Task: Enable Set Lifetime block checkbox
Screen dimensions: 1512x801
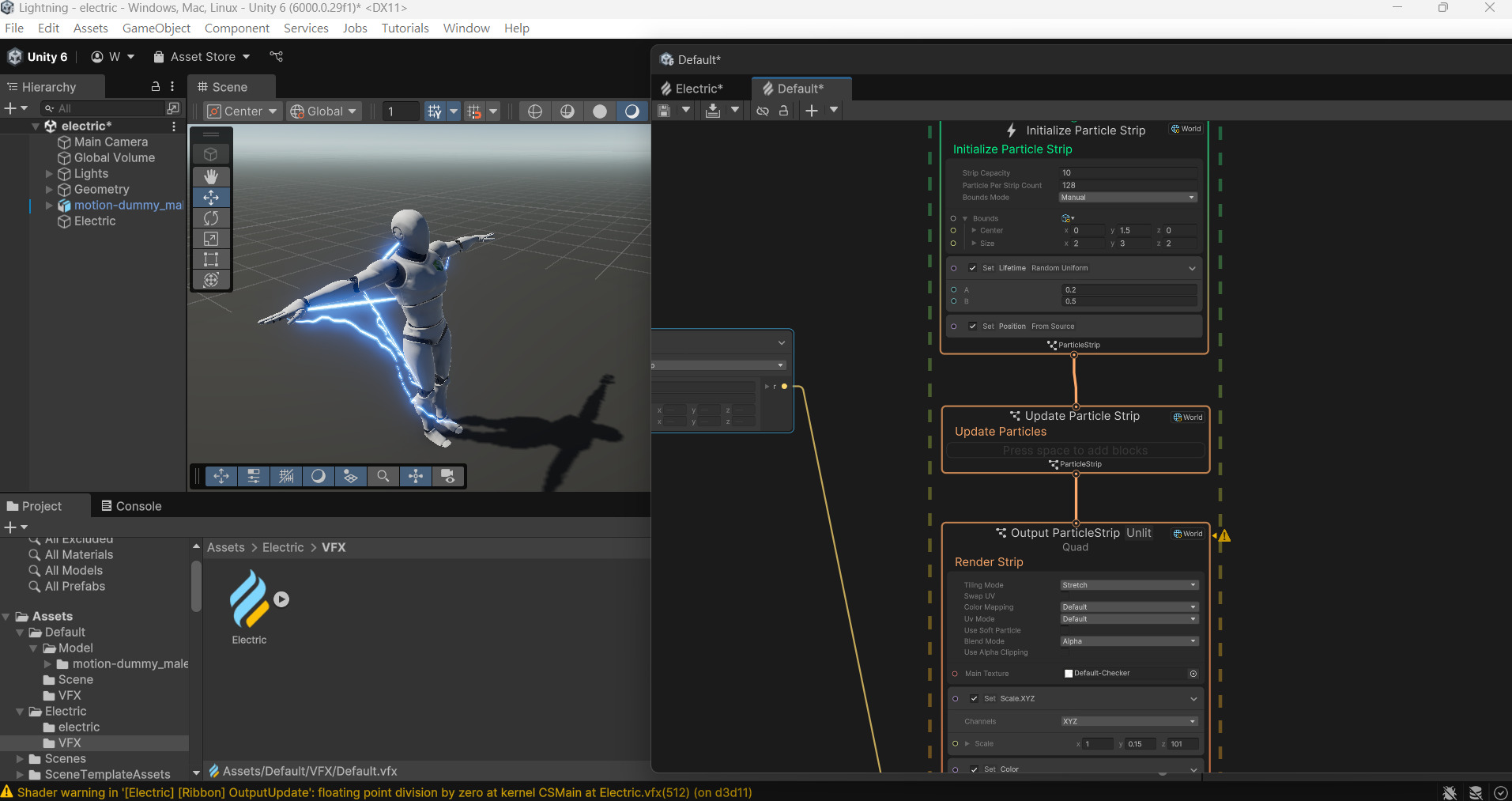Action: coord(973,268)
